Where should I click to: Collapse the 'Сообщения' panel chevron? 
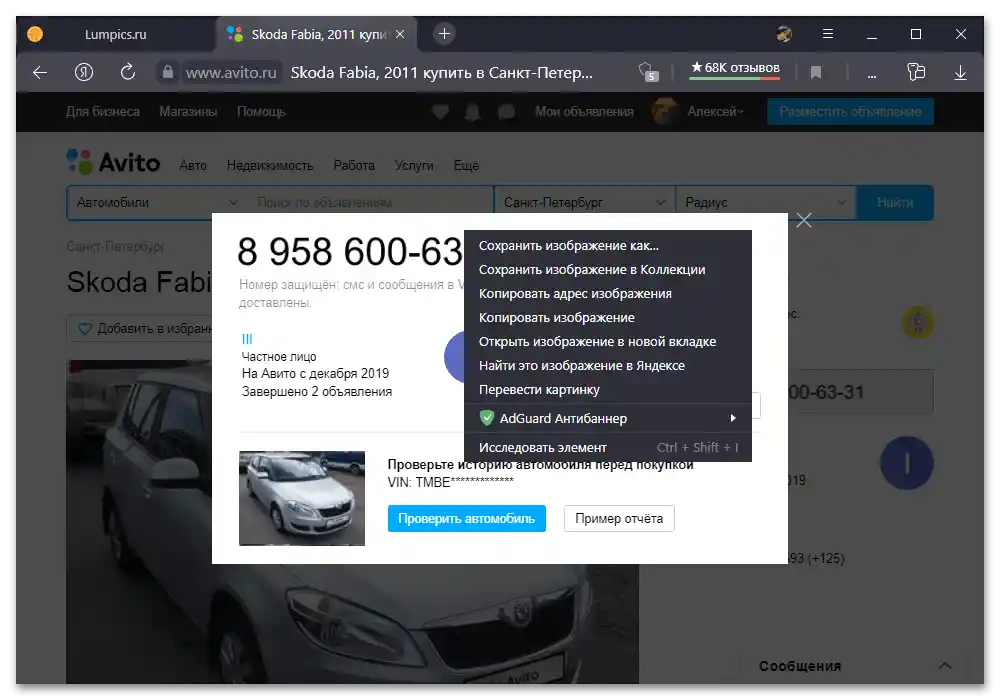point(945,666)
